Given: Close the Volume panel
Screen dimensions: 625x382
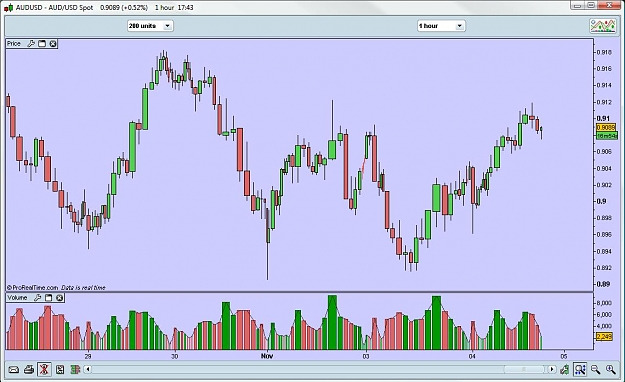Looking at the screenshot, I should pos(59,297).
